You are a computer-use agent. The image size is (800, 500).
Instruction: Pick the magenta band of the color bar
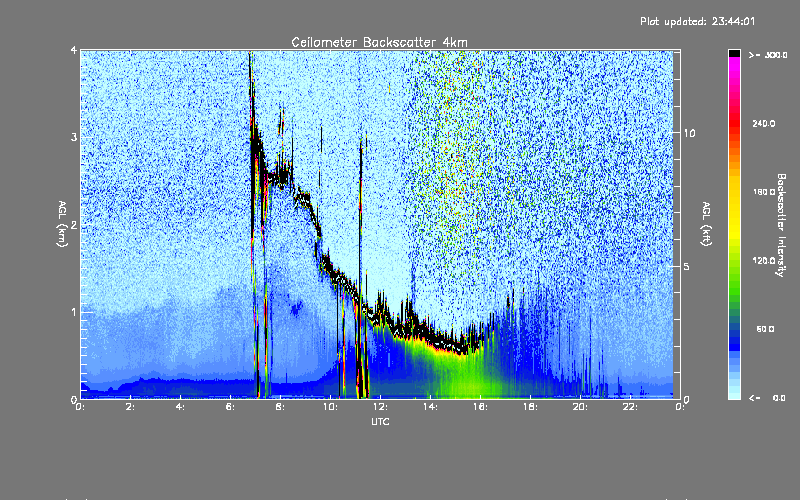[734, 66]
